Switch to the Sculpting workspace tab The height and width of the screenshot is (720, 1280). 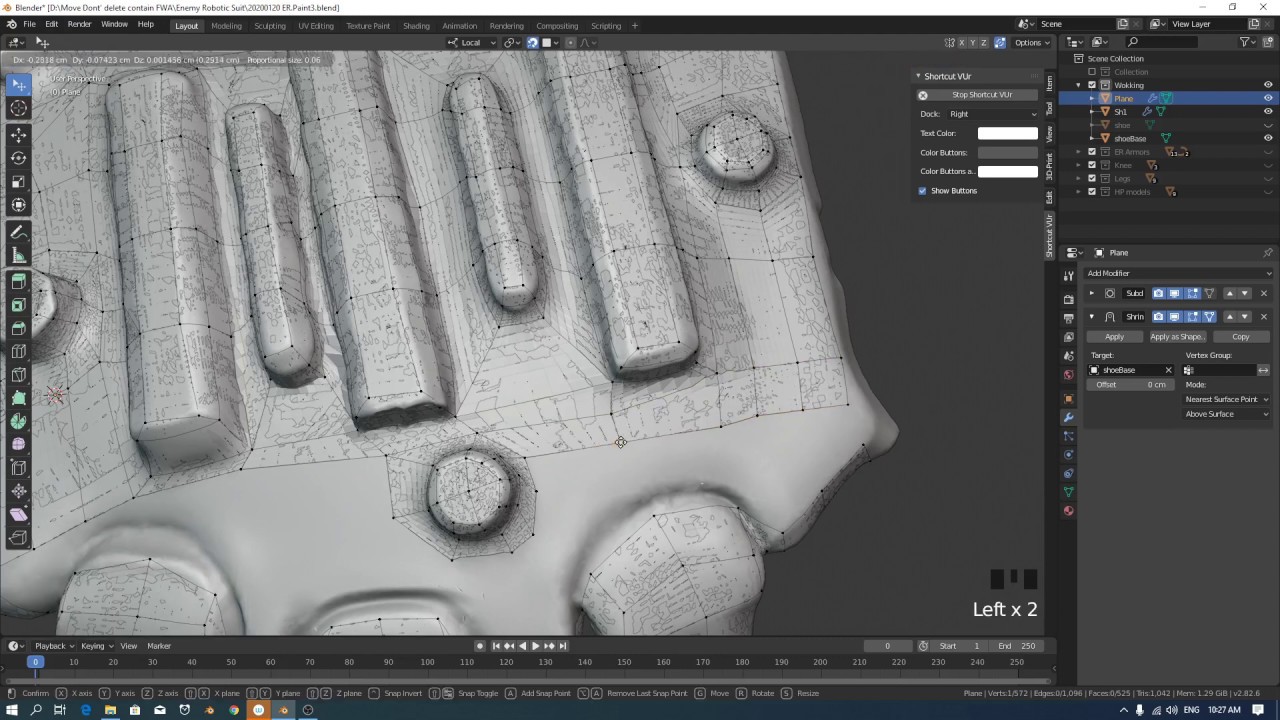[x=269, y=26]
